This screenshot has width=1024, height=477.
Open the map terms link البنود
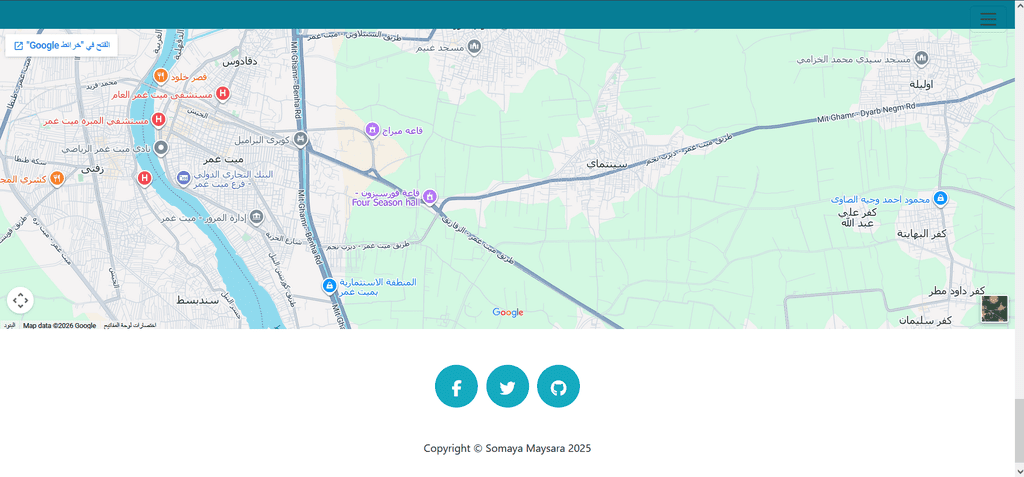click(9, 325)
